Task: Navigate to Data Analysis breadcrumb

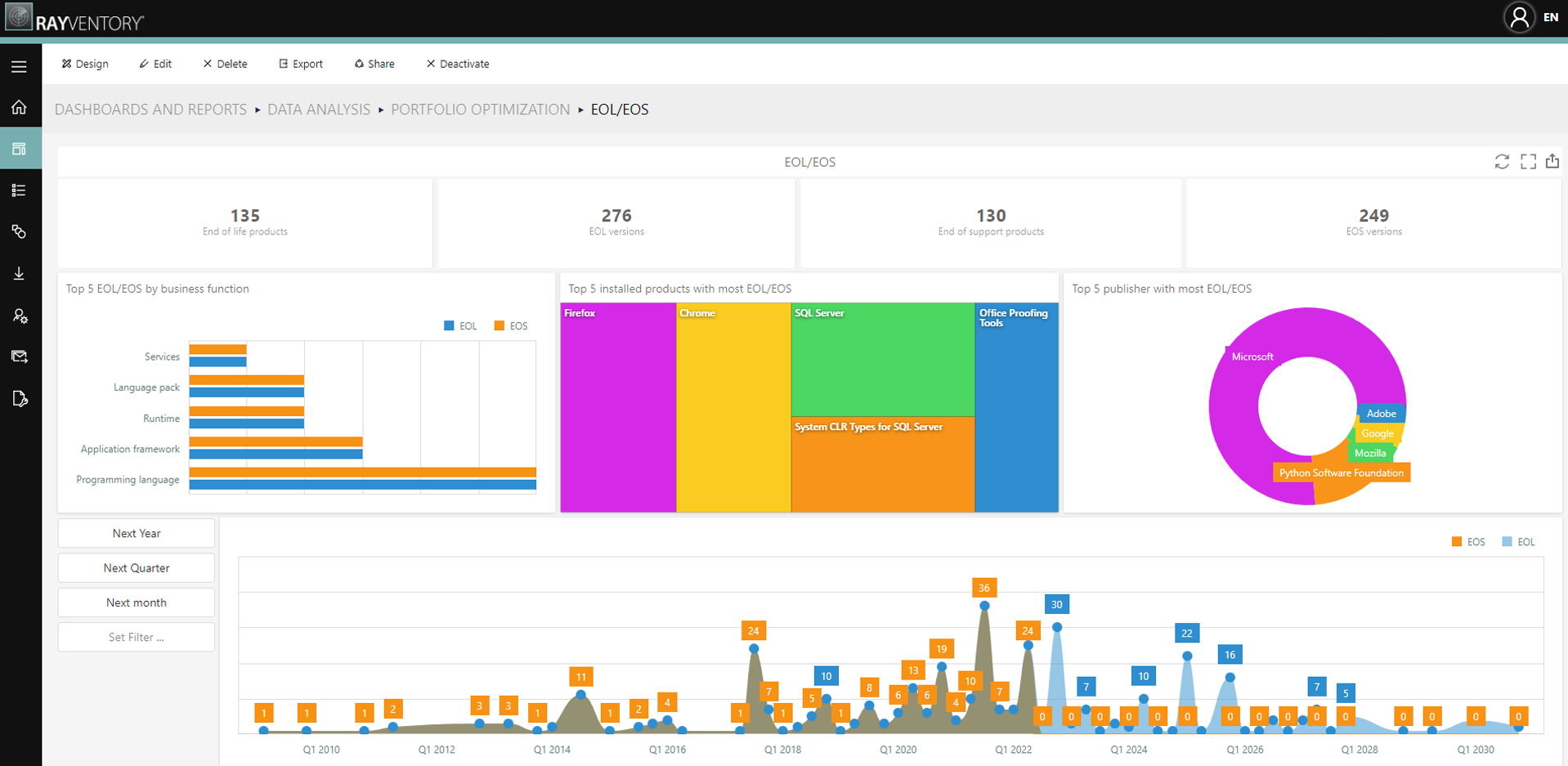Action: [x=319, y=110]
